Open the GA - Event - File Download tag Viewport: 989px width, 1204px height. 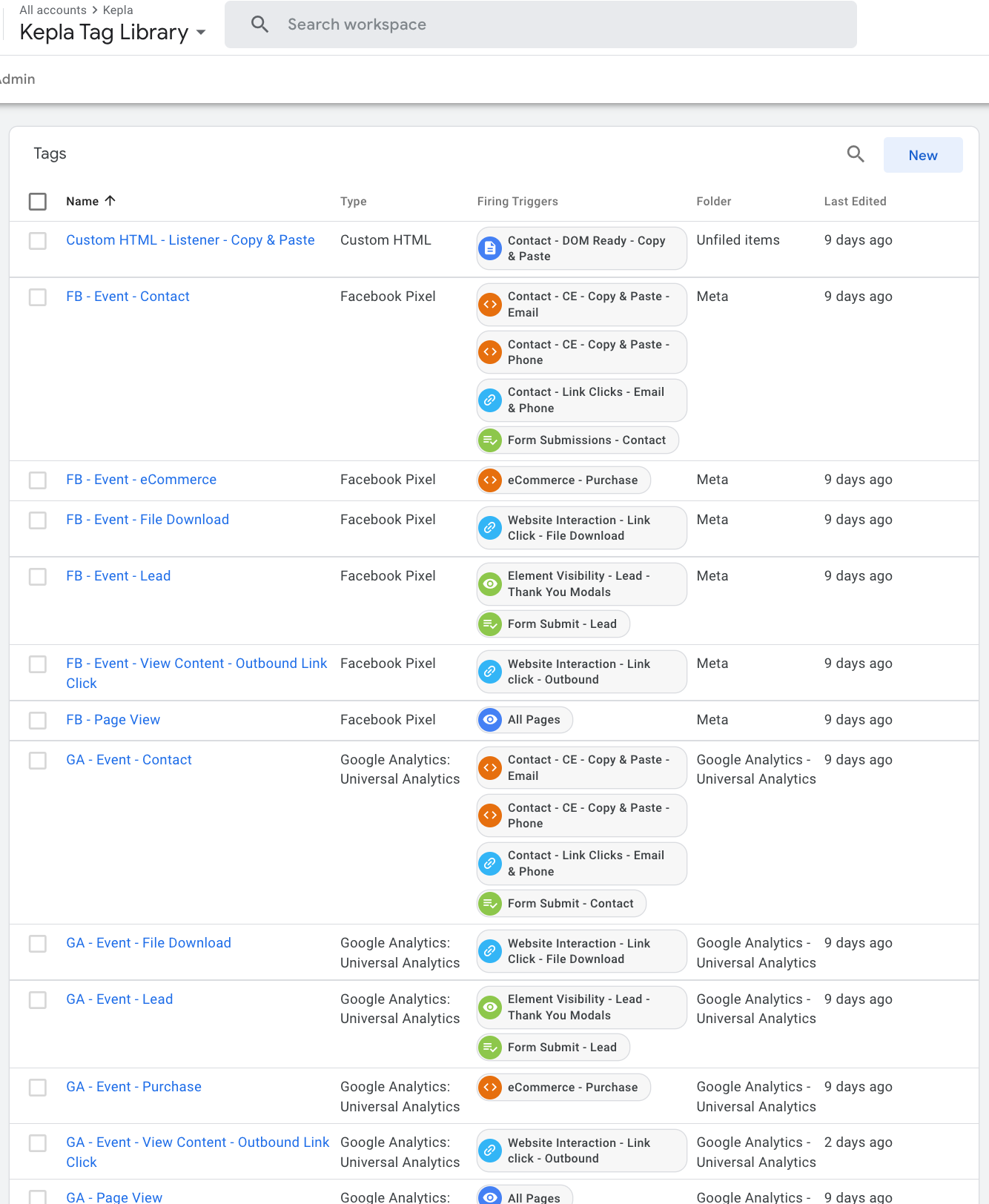(148, 943)
